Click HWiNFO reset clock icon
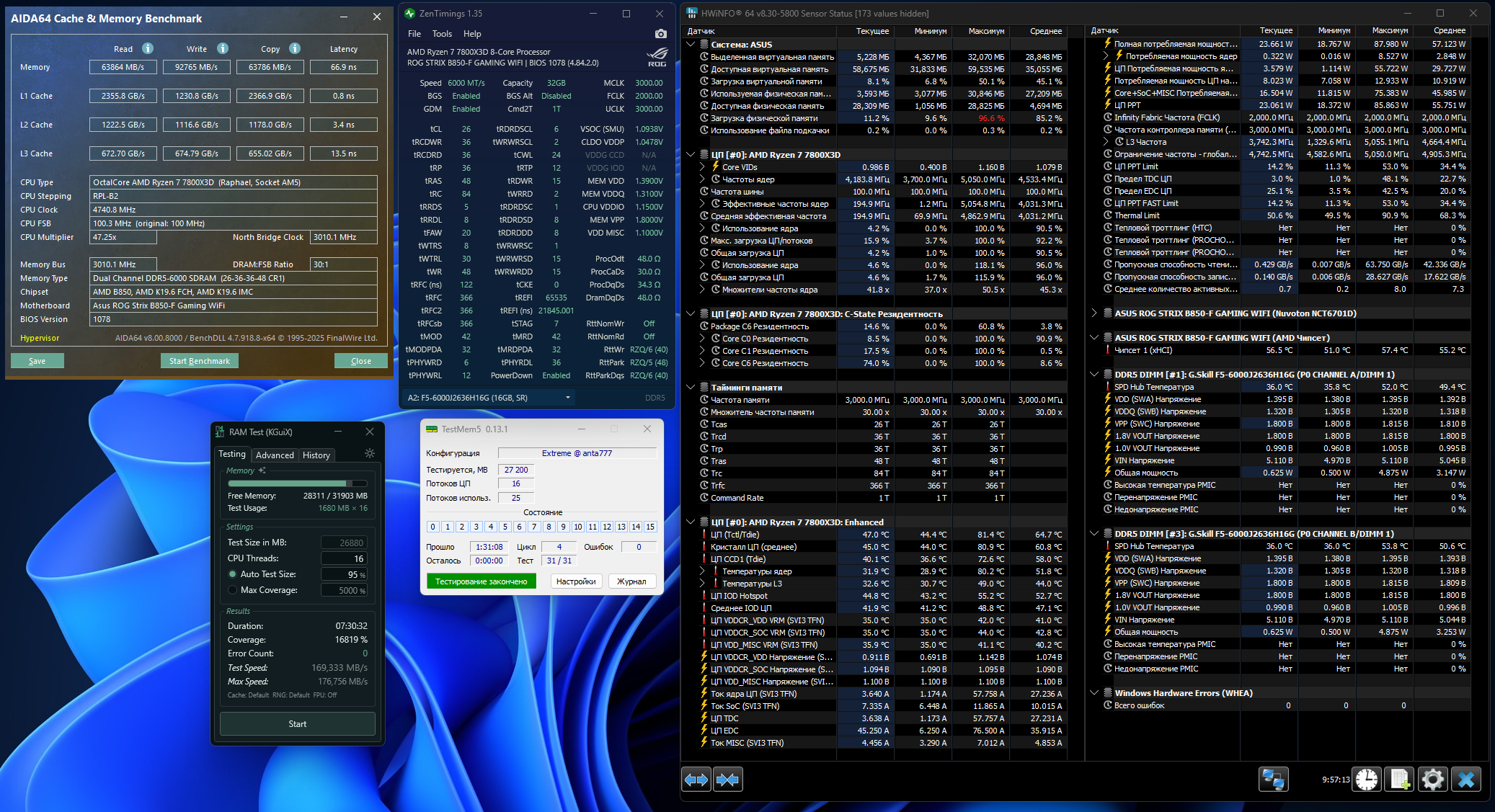Image resolution: width=1495 pixels, height=812 pixels. (1367, 779)
